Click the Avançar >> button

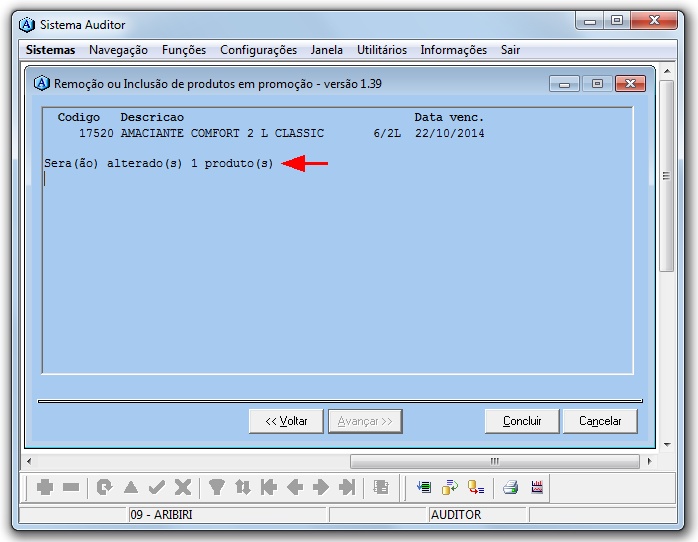(365, 421)
